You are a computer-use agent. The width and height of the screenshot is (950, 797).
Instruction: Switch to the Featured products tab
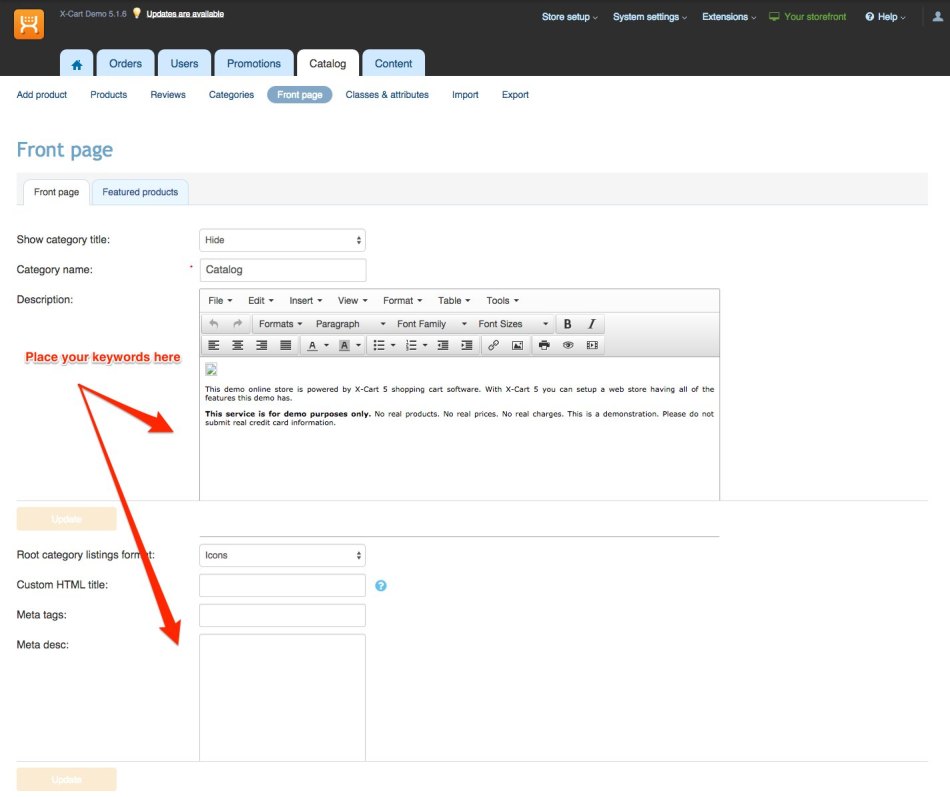[x=139, y=191]
